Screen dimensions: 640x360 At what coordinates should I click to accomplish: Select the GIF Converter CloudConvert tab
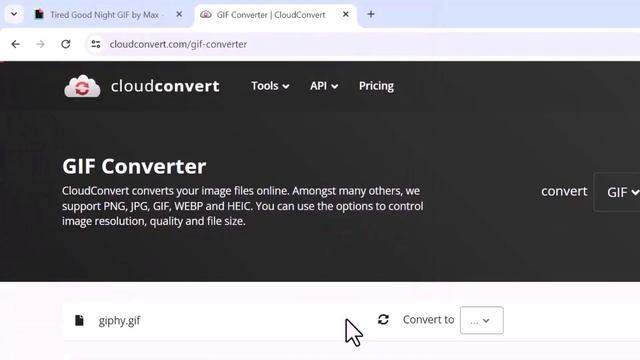pos(275,15)
